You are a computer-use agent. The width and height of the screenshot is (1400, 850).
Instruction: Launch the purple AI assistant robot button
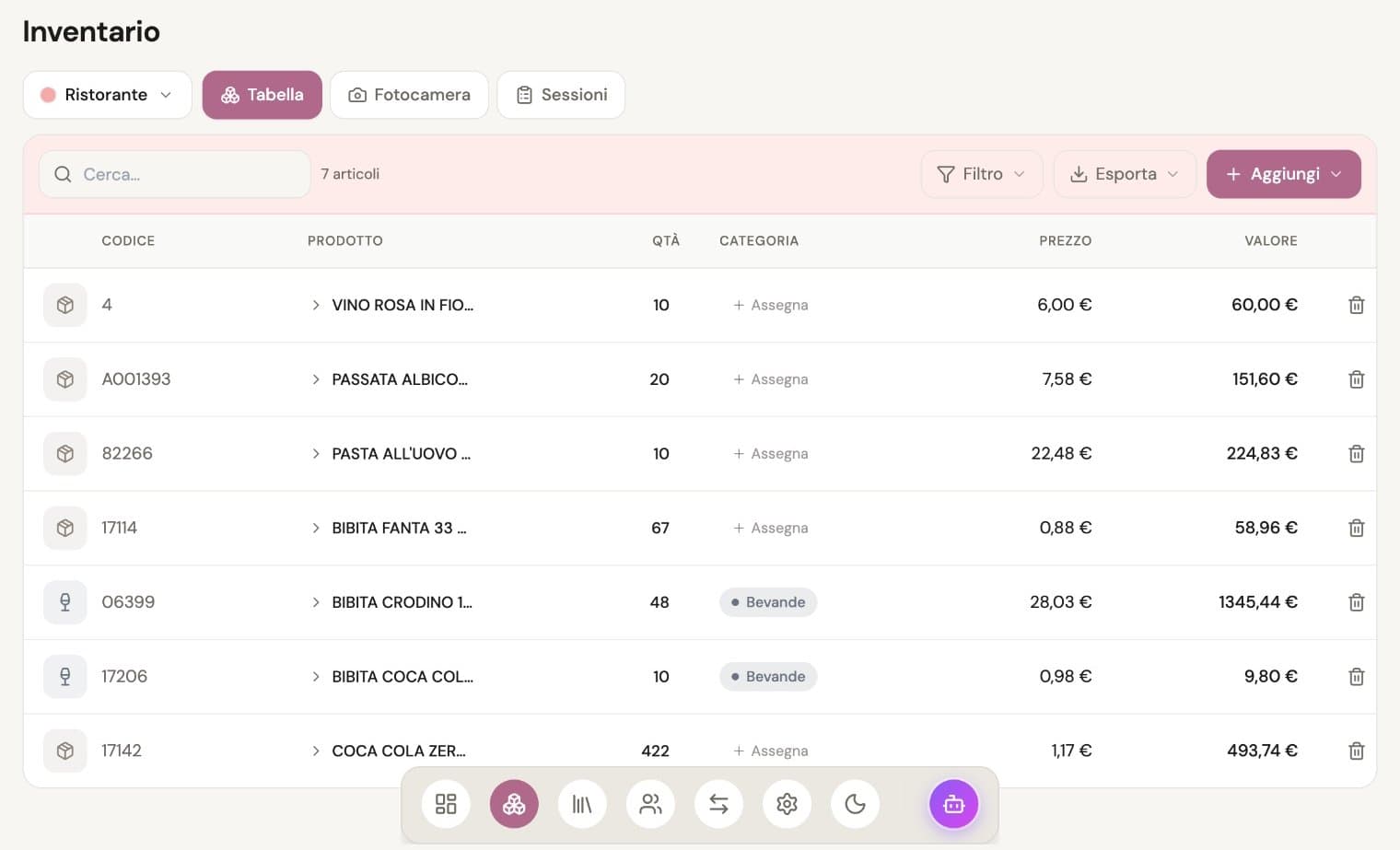[953, 804]
